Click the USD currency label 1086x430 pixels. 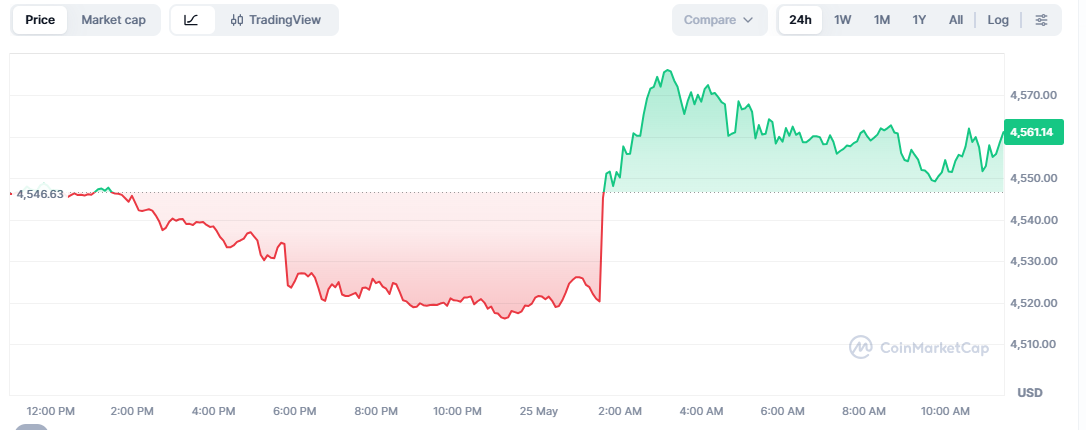[x=1029, y=393]
